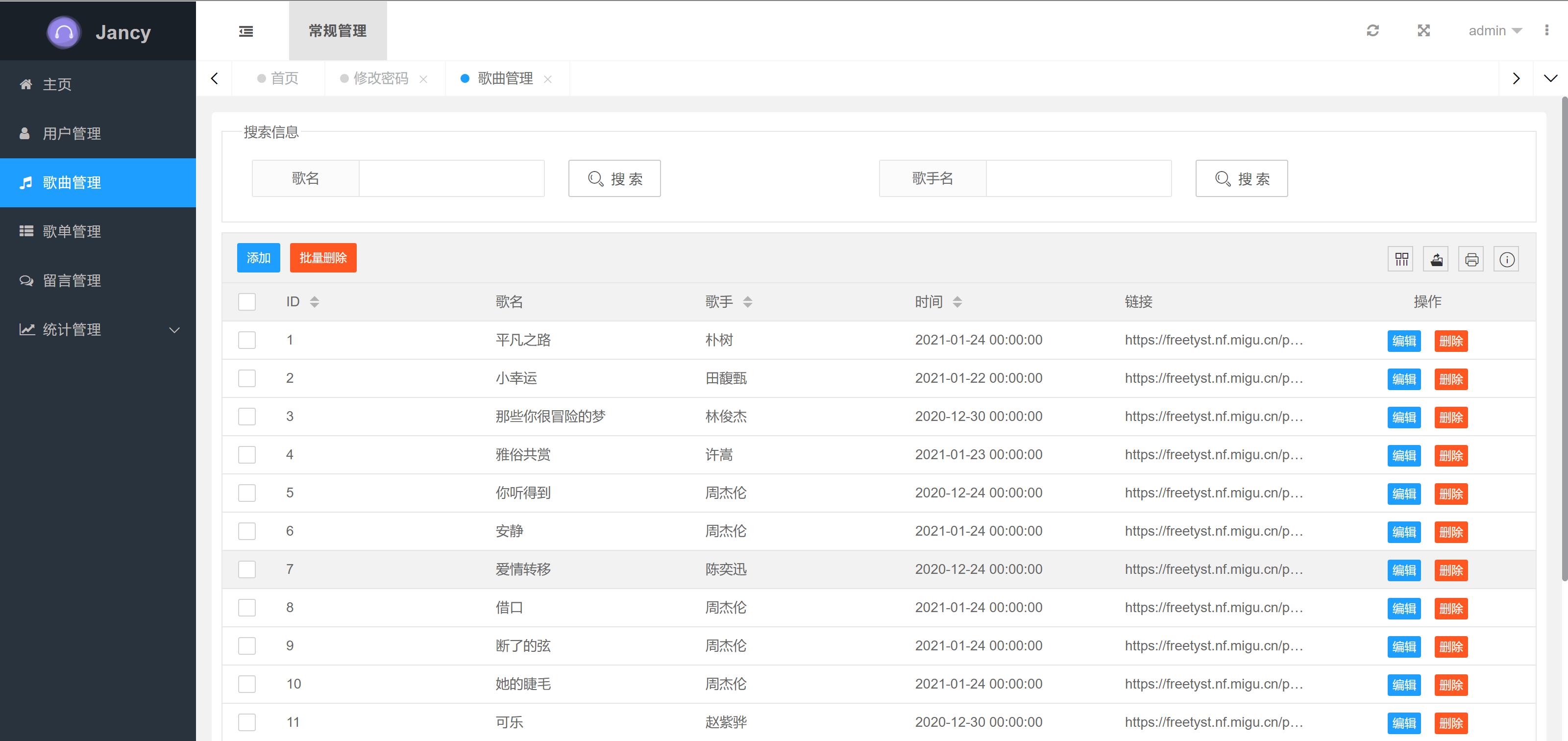Edit the 平凡之路 row via 编辑
This screenshot has height=741, width=1568.
[1404, 342]
